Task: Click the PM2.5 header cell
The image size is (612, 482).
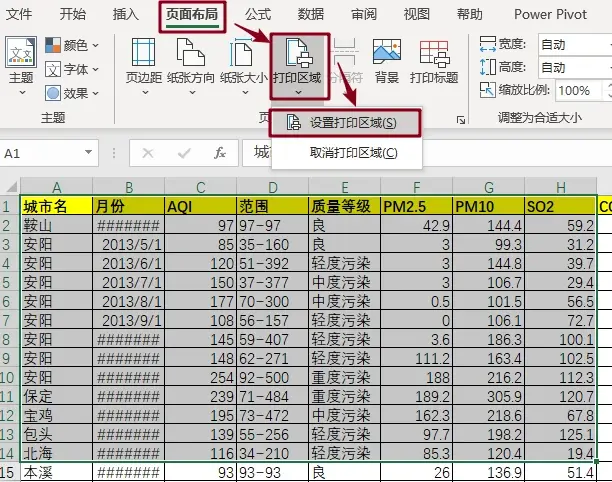Action: tap(416, 206)
